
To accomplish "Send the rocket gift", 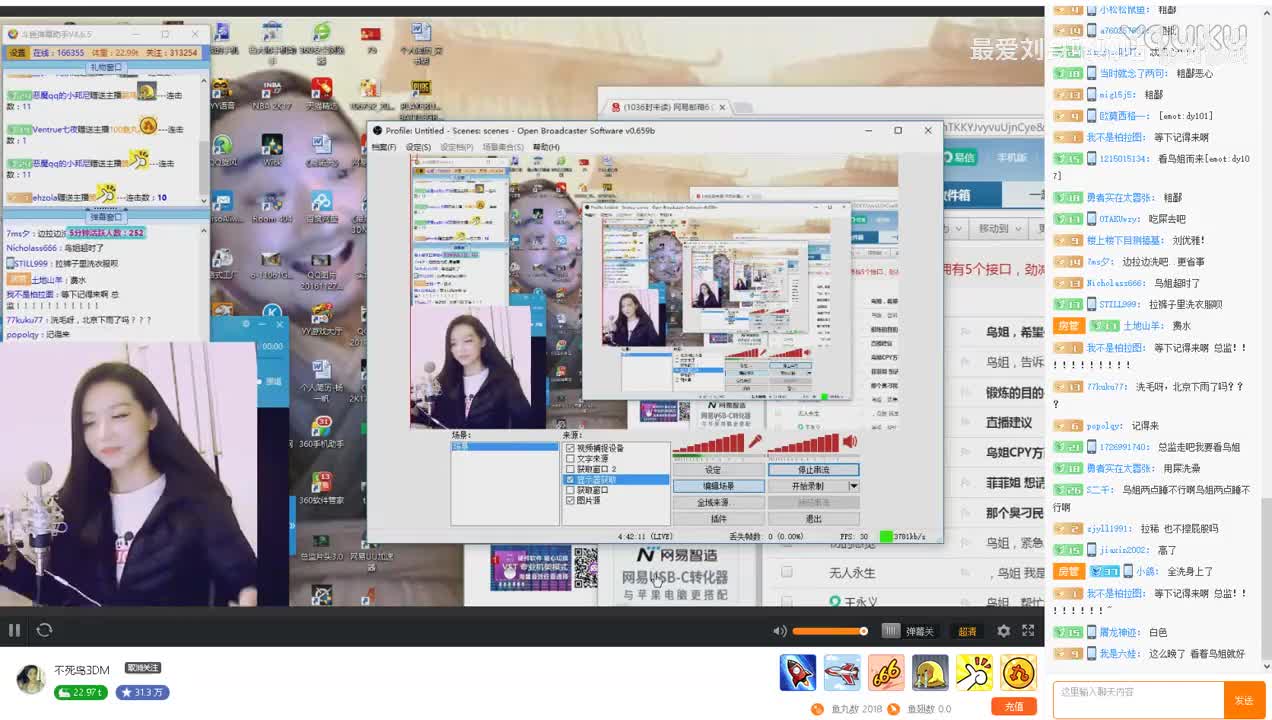I will tap(798, 673).
